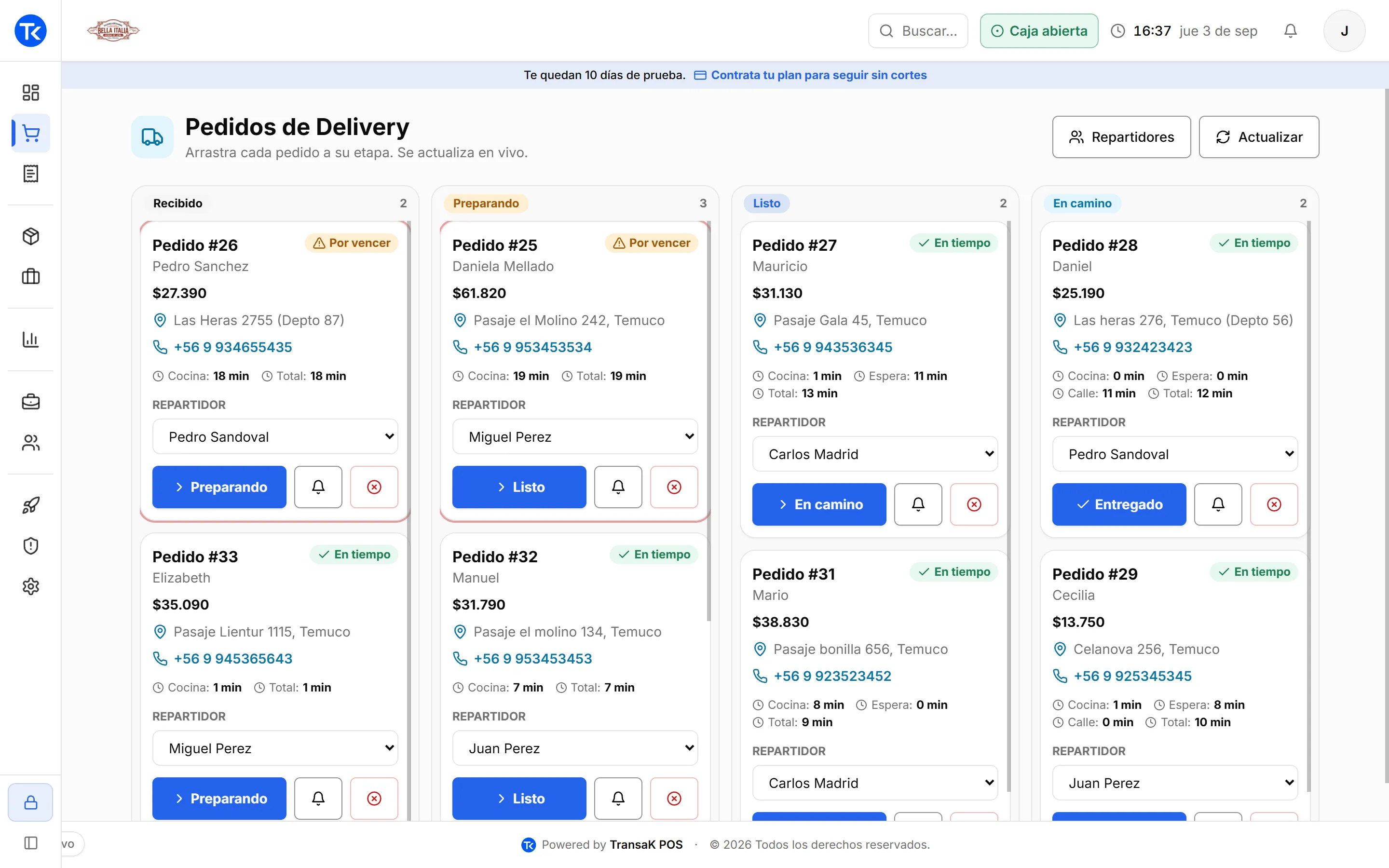Click Caja abierta status button

(1039, 30)
